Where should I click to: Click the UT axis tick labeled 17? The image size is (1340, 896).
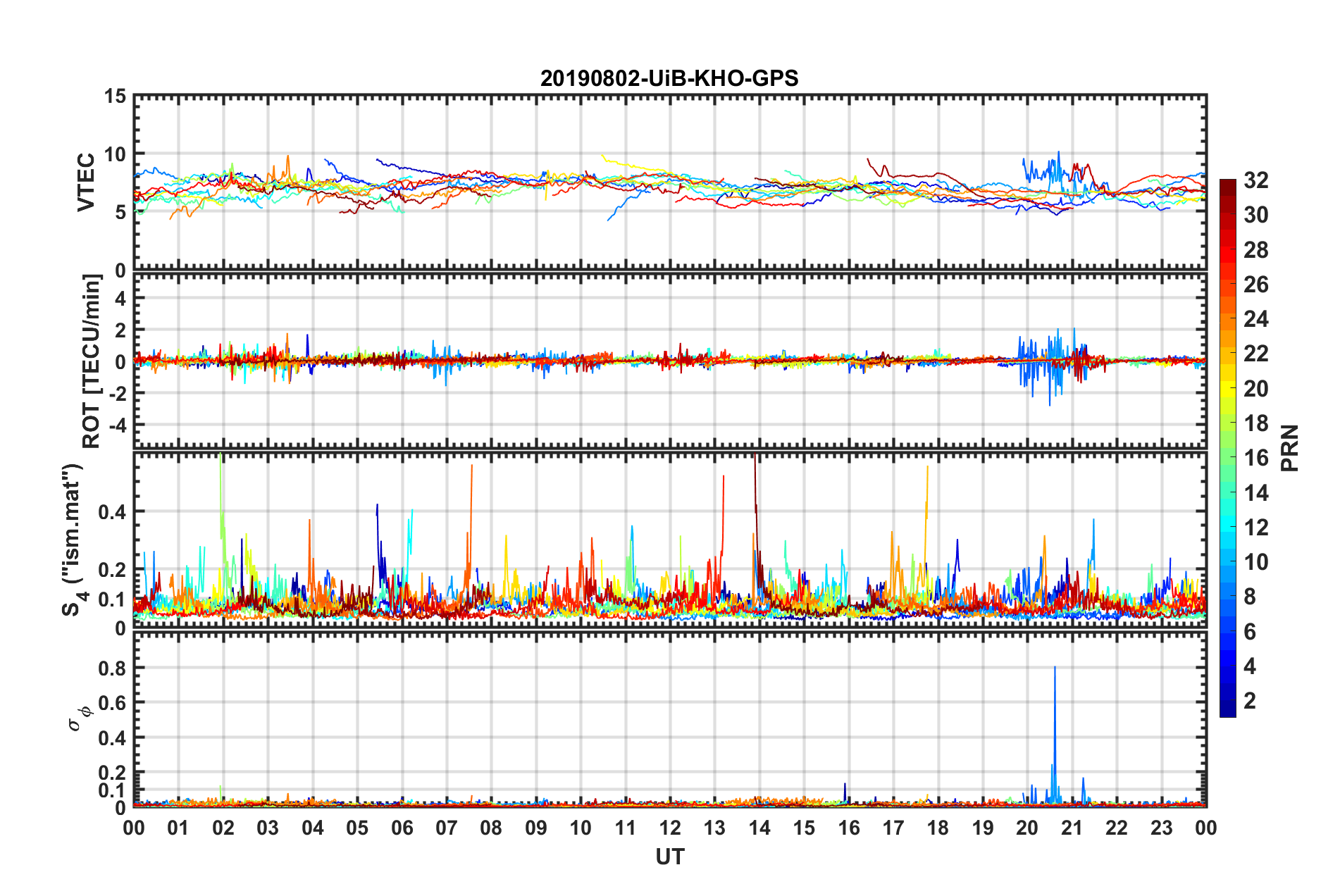click(893, 828)
